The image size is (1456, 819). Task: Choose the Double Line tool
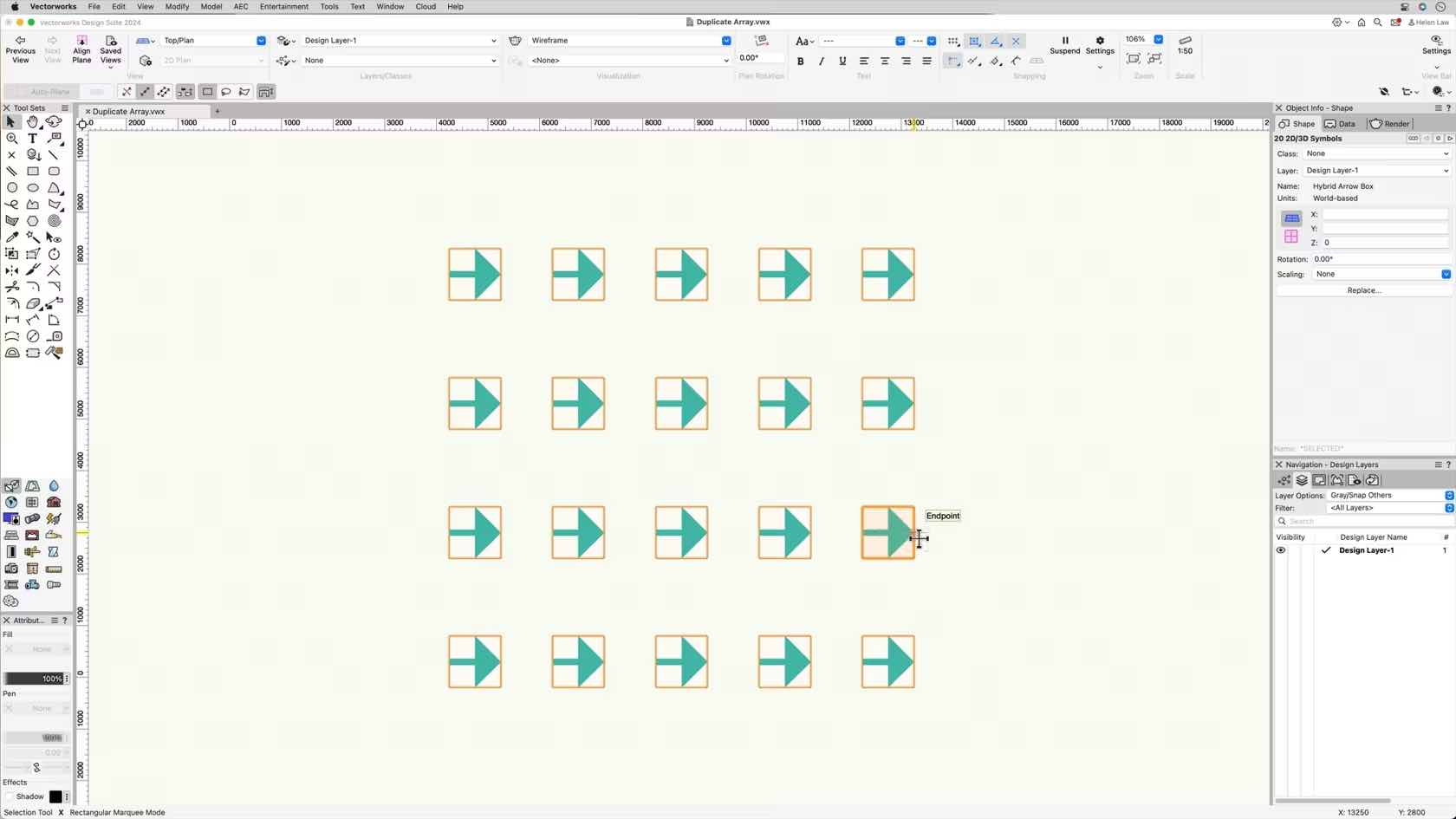point(11,172)
